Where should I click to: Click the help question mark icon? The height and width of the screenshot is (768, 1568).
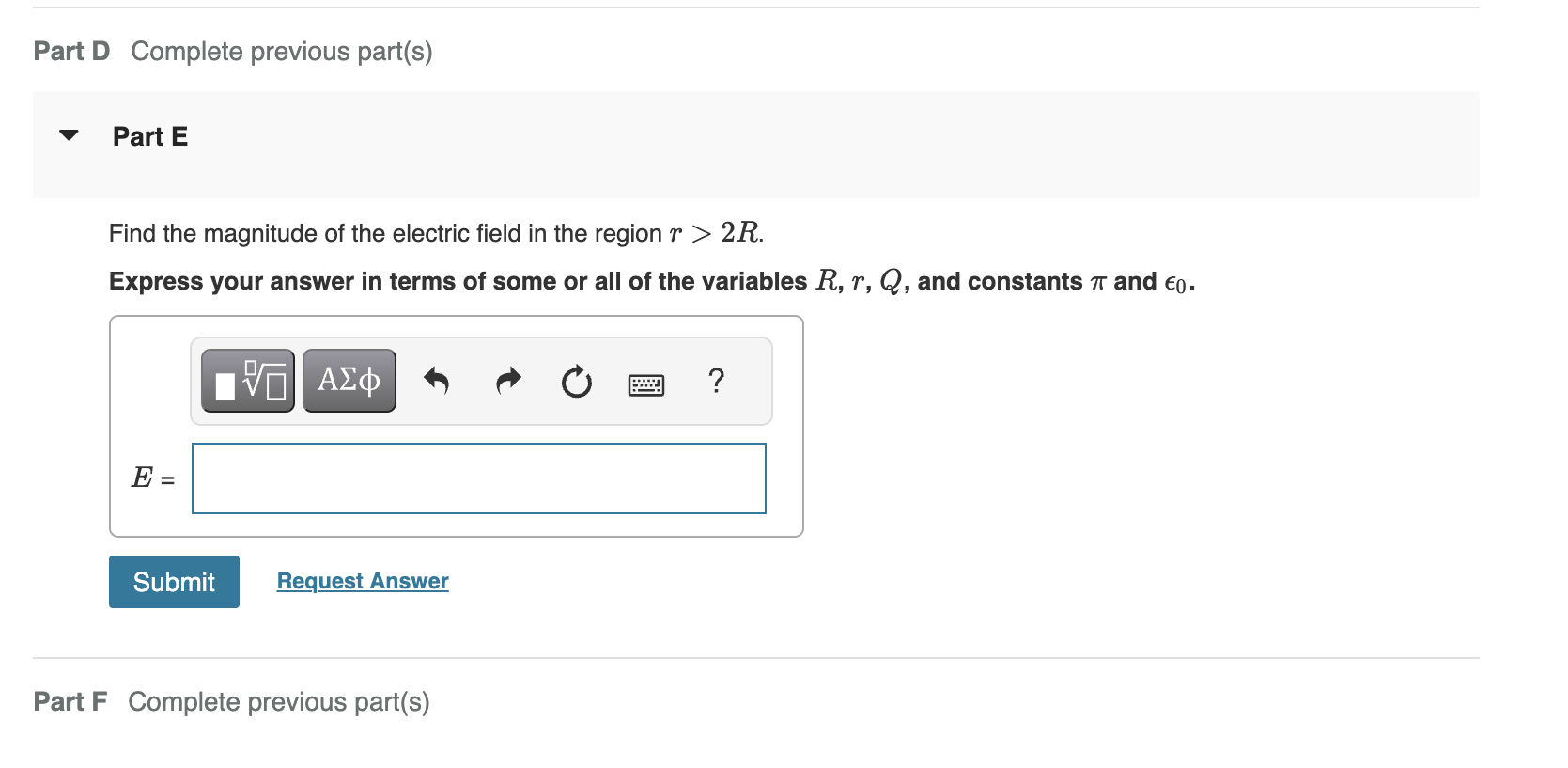click(716, 382)
